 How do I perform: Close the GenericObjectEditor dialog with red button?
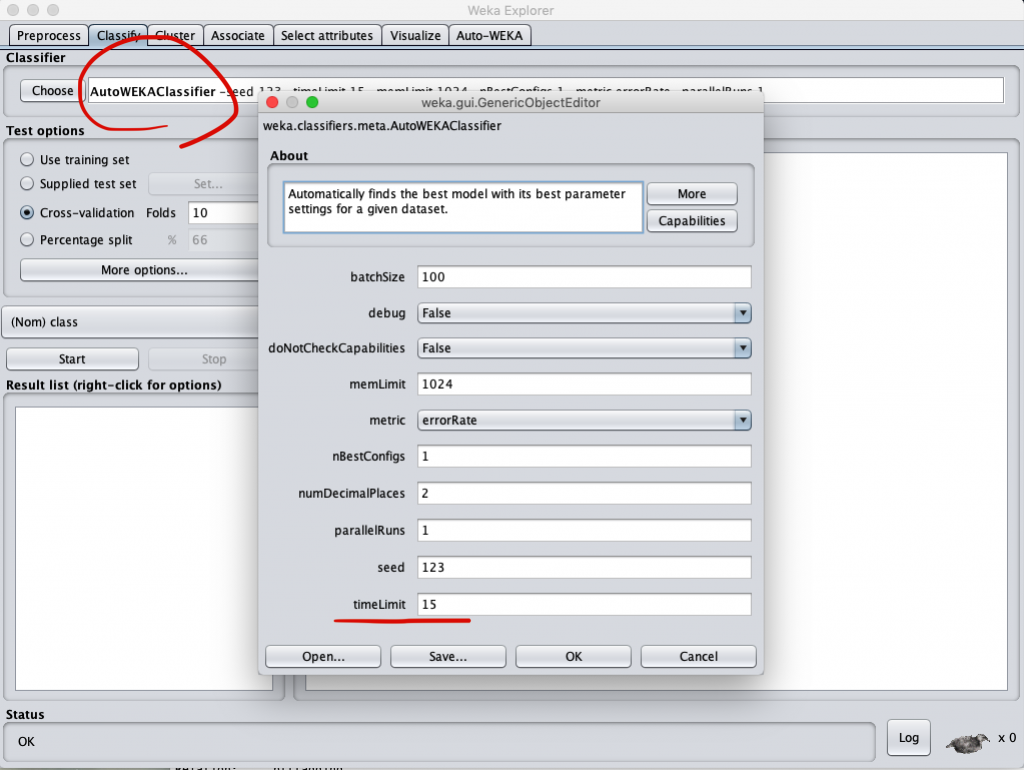(272, 102)
